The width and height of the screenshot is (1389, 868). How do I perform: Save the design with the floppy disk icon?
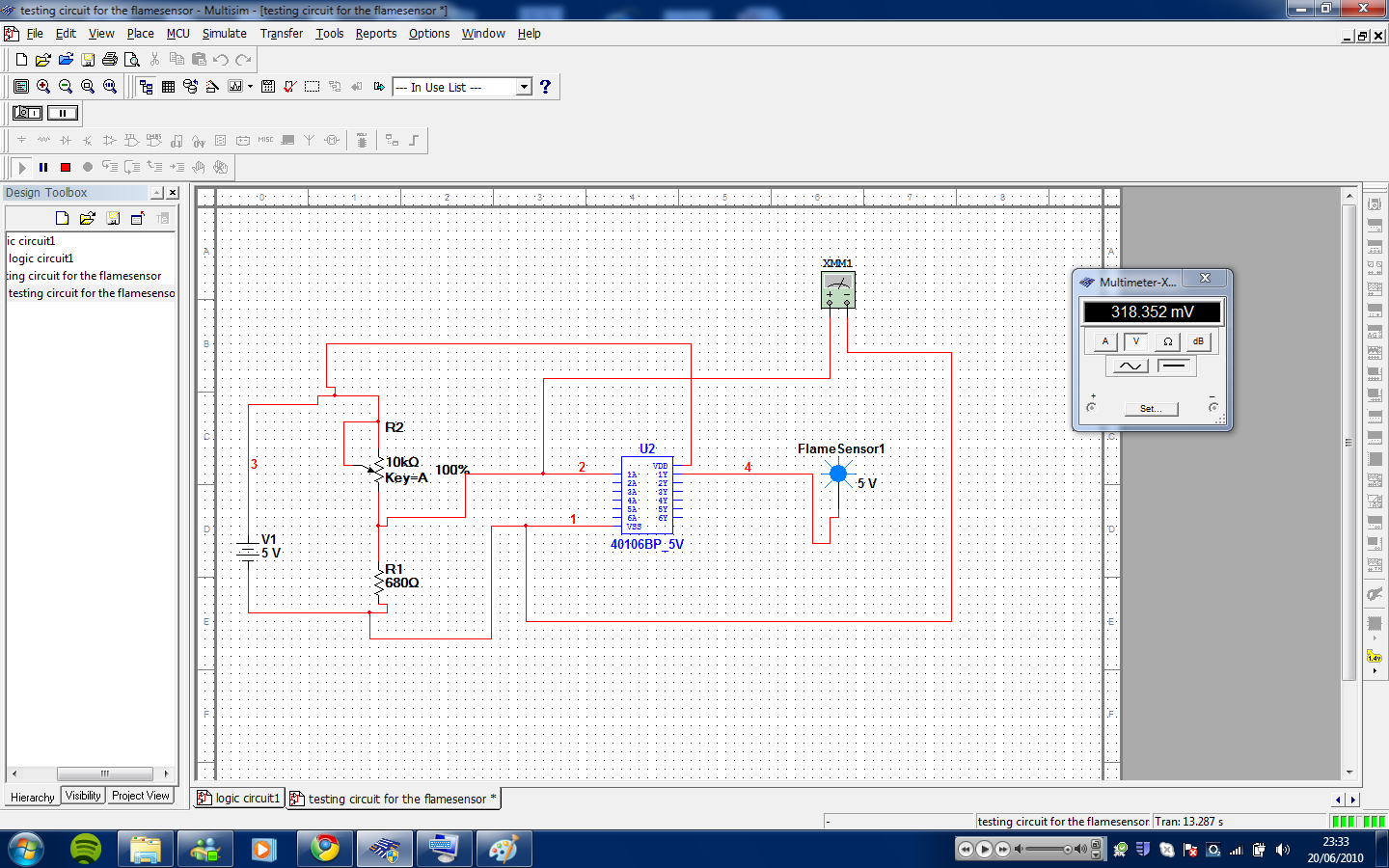[88, 60]
